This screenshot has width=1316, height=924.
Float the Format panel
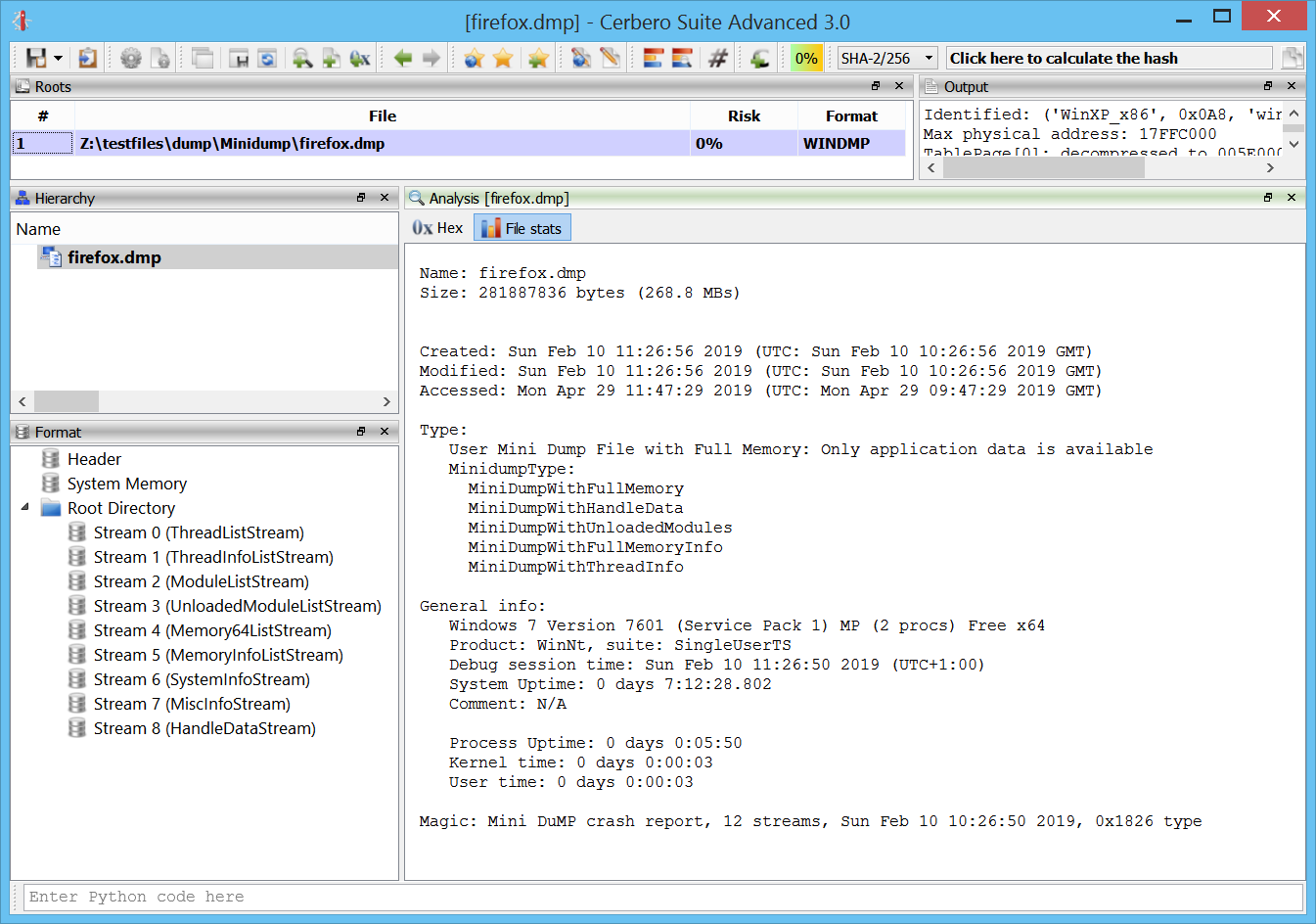[x=361, y=432]
